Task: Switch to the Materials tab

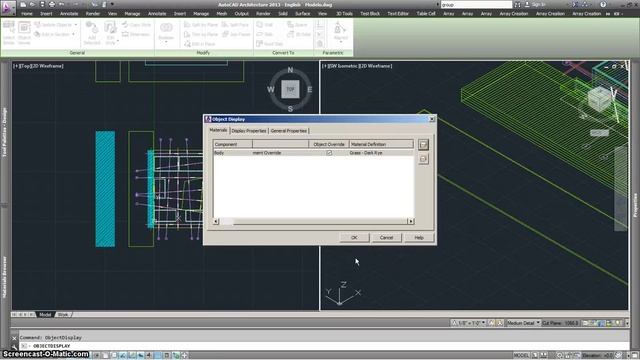Action: pyautogui.click(x=218, y=130)
